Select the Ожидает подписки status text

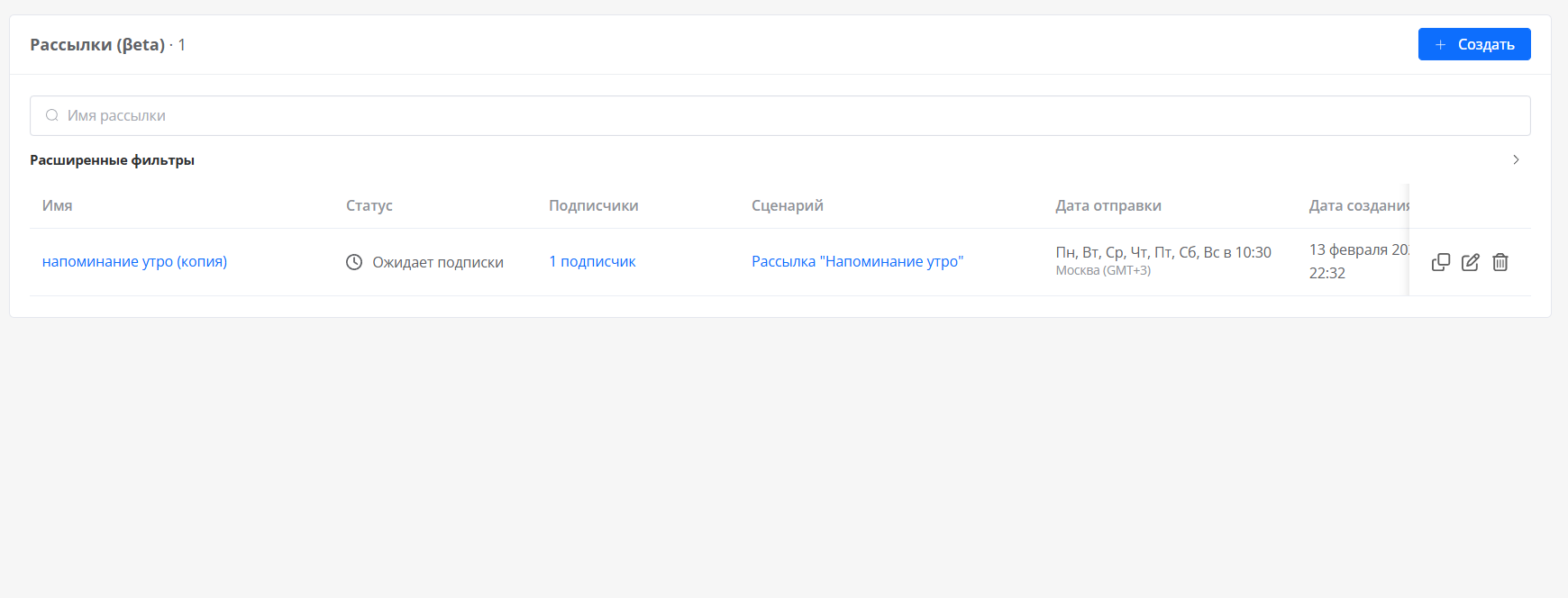click(x=438, y=262)
